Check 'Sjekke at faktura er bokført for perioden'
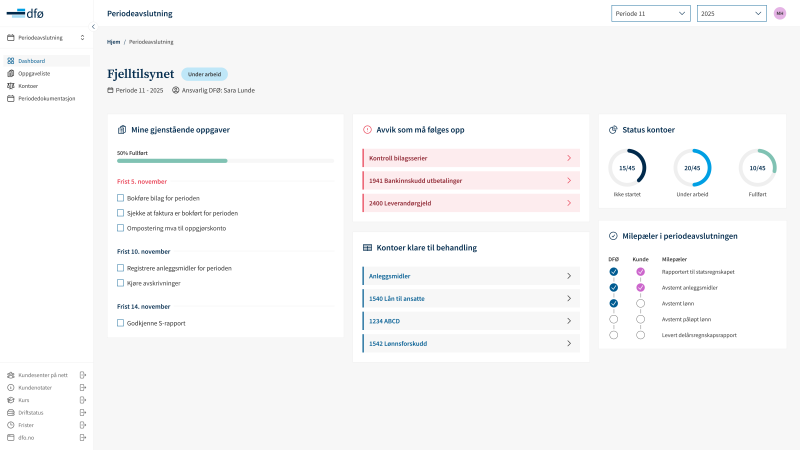The height and width of the screenshot is (450, 800). pyautogui.click(x=120, y=213)
